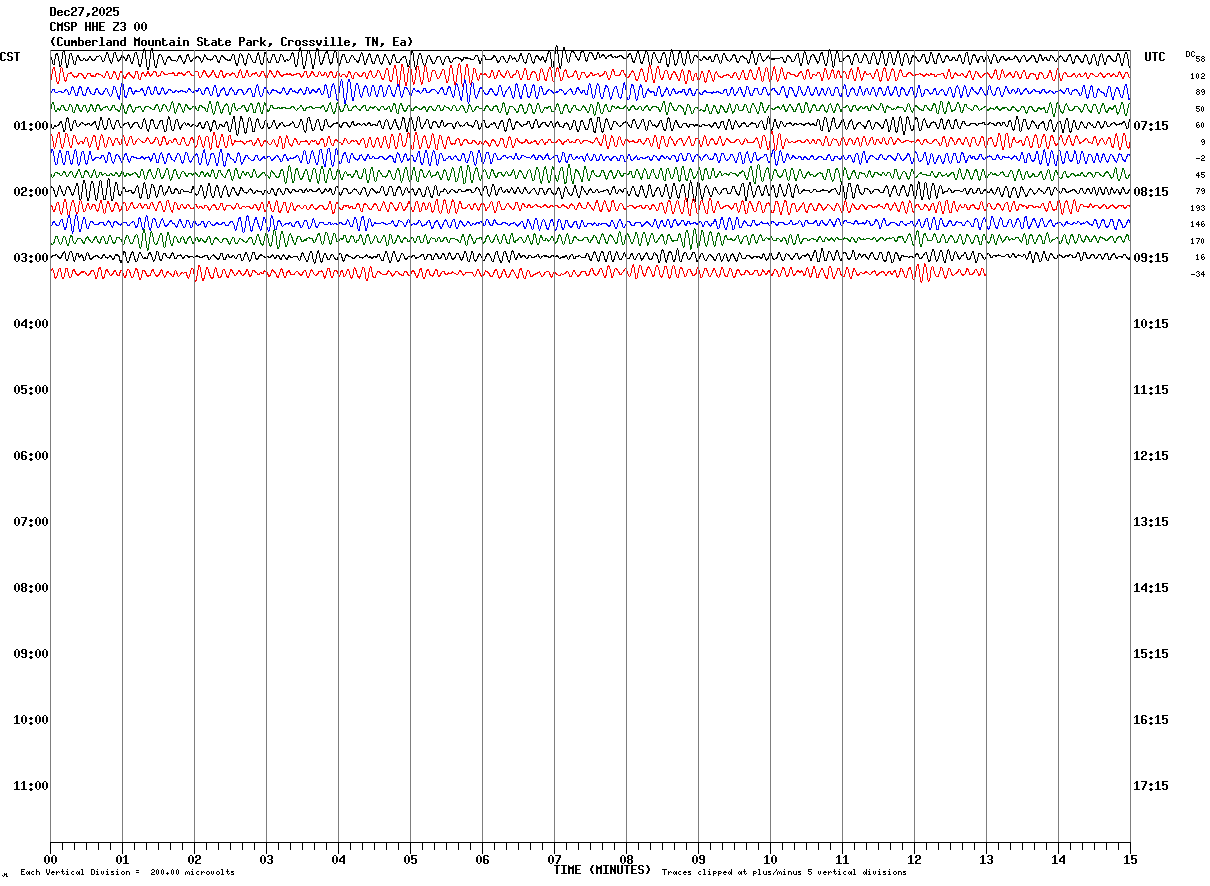Click minute 00 on the time axis

coord(51,860)
